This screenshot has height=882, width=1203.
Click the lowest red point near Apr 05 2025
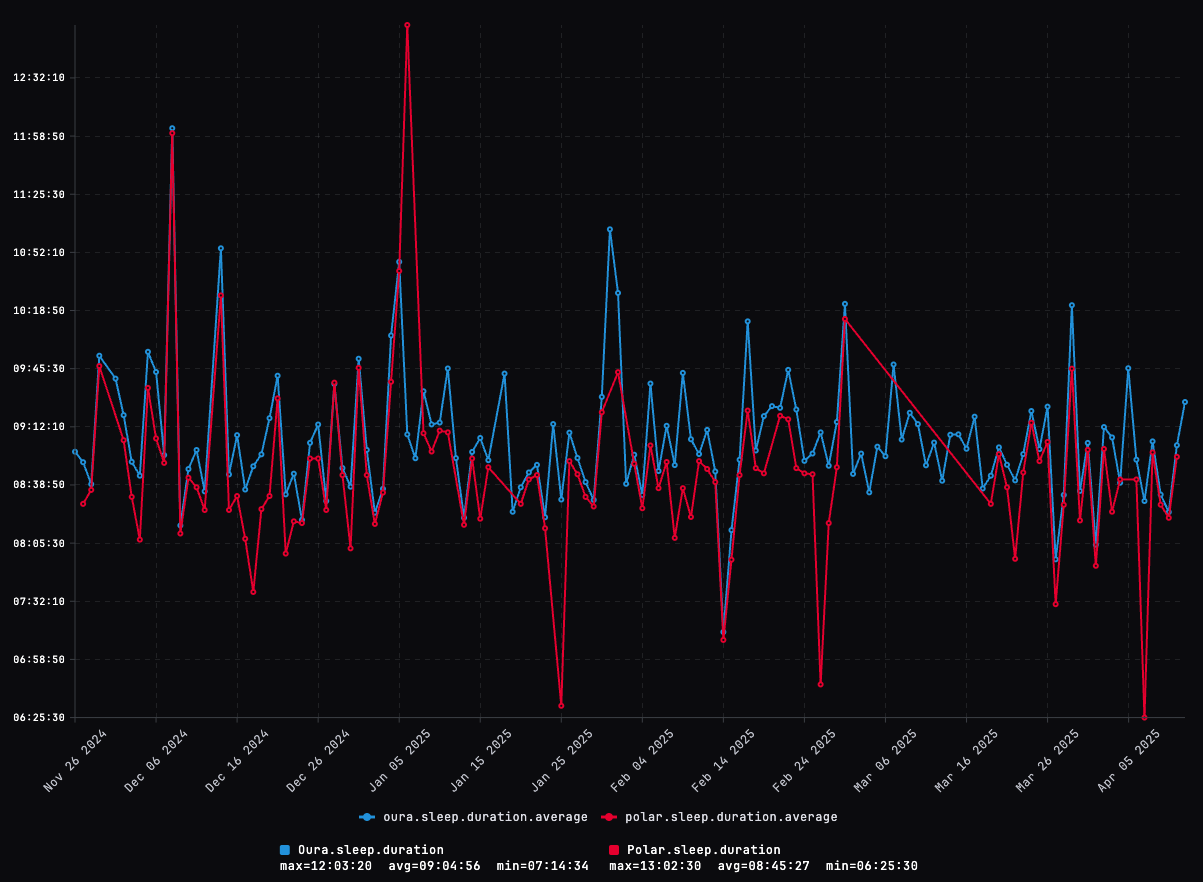1146,717
